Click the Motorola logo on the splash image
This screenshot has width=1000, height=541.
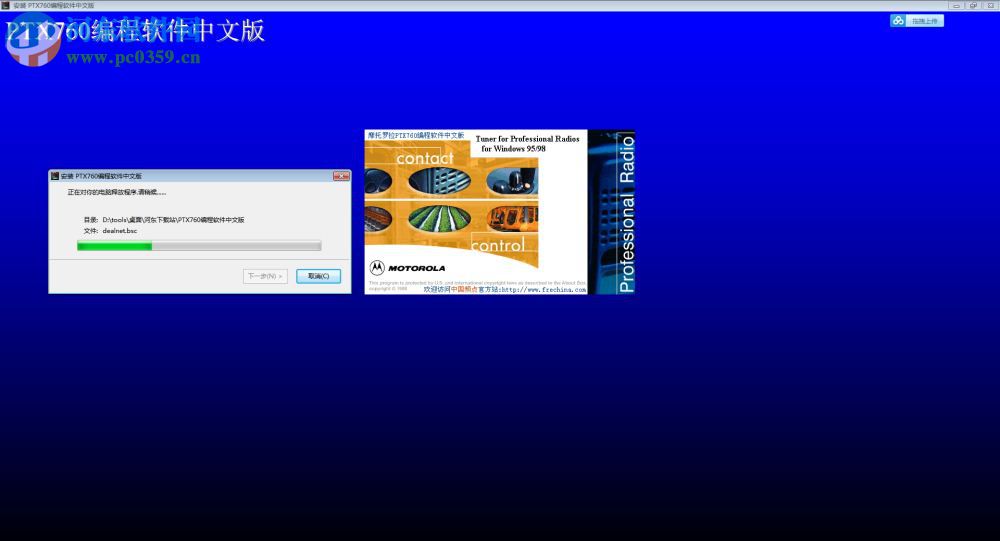[x=408, y=268]
